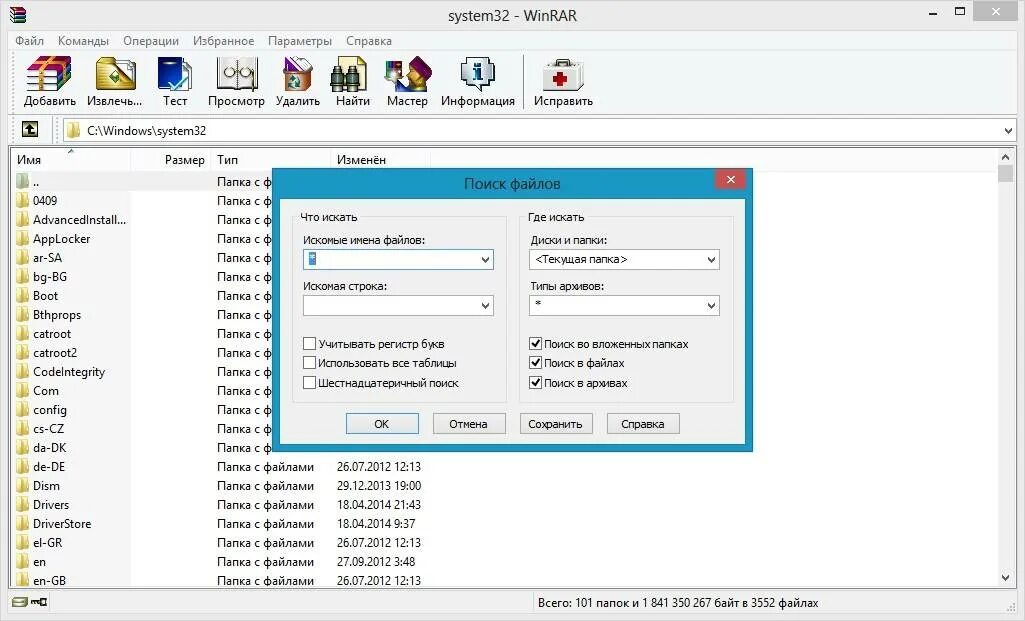Click the Сохранить button
This screenshot has width=1025, height=621.
(x=556, y=424)
